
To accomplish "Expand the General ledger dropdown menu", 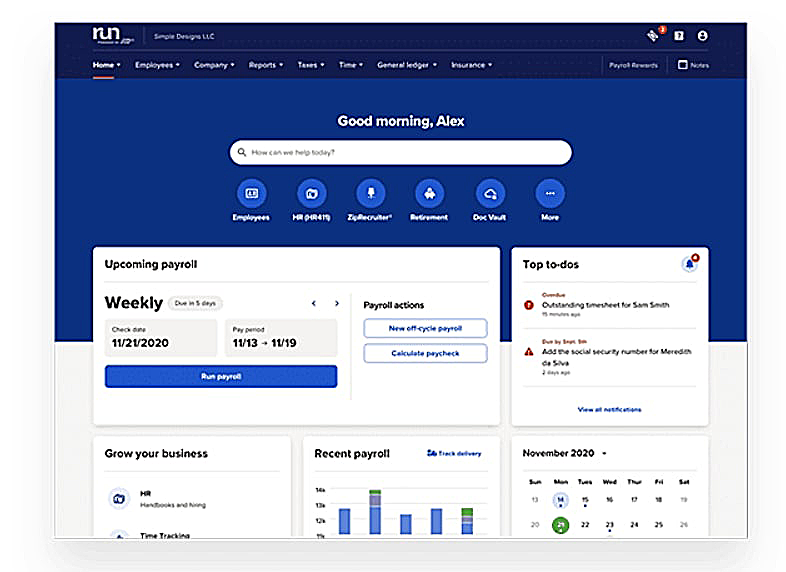I will pos(407,65).
